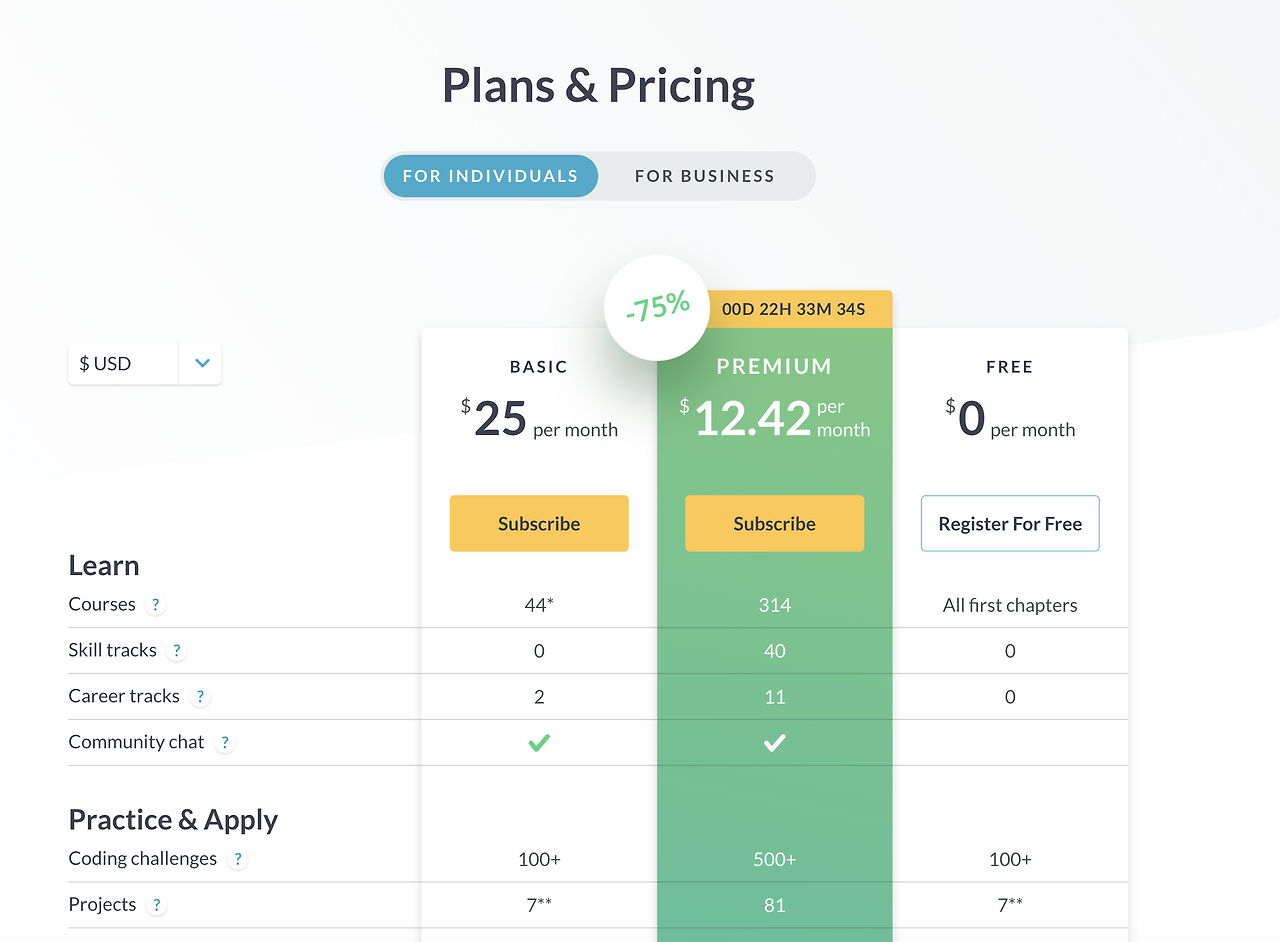Switch to the For Business plans
The height and width of the screenshot is (942, 1280).
tap(705, 176)
